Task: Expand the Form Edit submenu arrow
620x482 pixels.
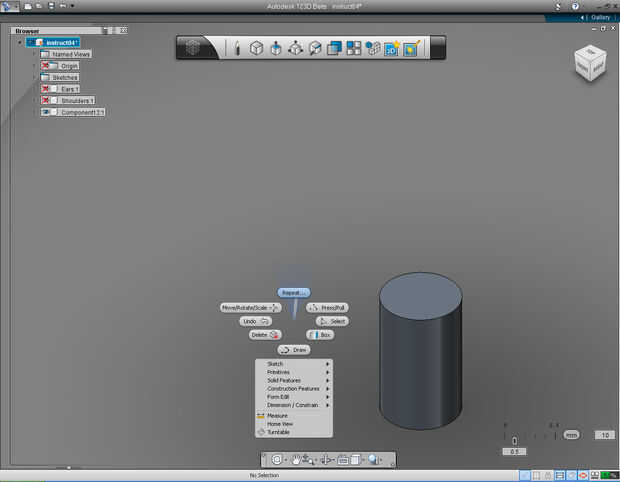Action: pos(327,397)
